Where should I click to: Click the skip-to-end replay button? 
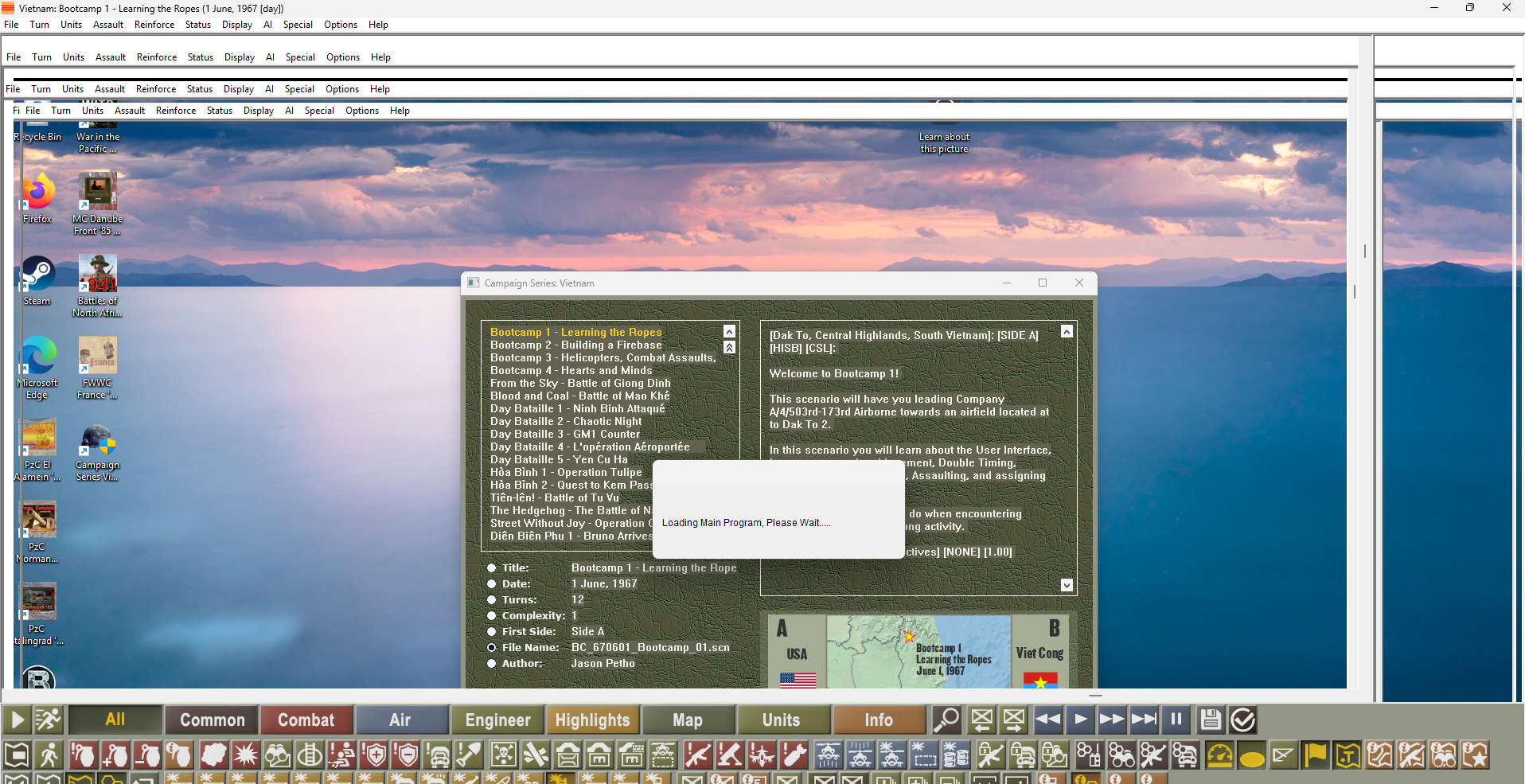(1144, 720)
